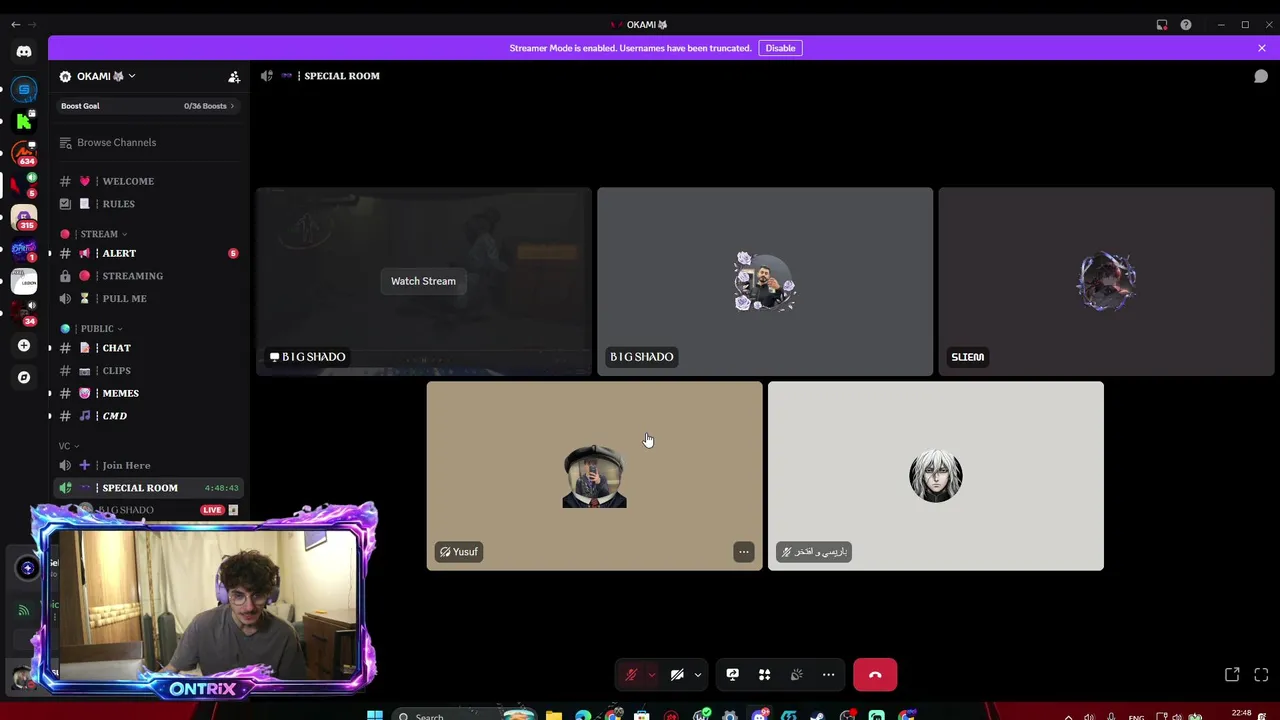1280x720 pixels.
Task: Join the PULL ME voice channel
Action: pos(148,298)
